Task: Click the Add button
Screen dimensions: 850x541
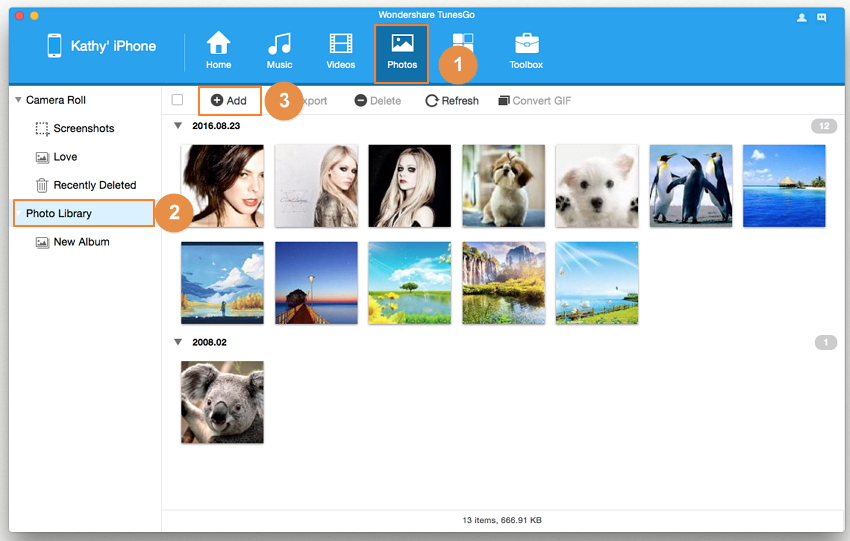Action: [x=229, y=101]
